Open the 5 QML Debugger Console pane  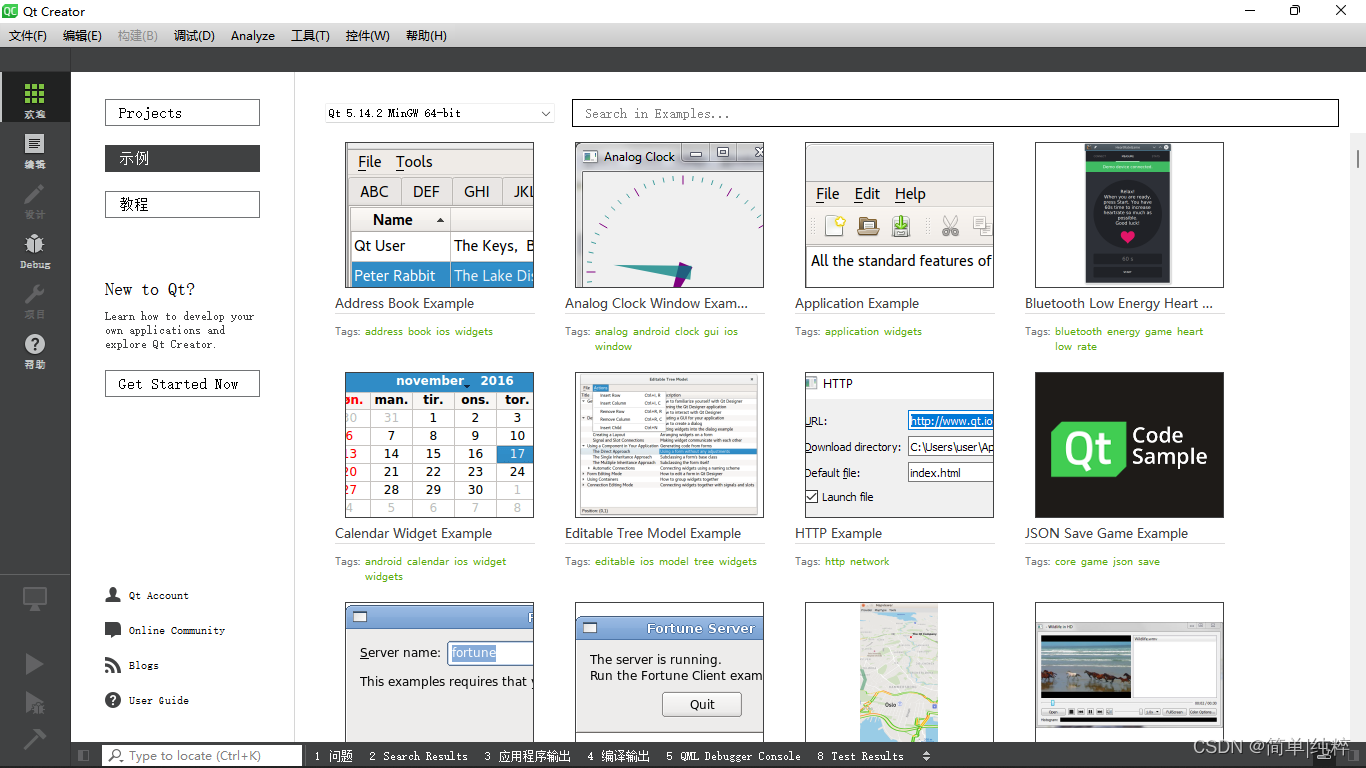(x=733, y=756)
